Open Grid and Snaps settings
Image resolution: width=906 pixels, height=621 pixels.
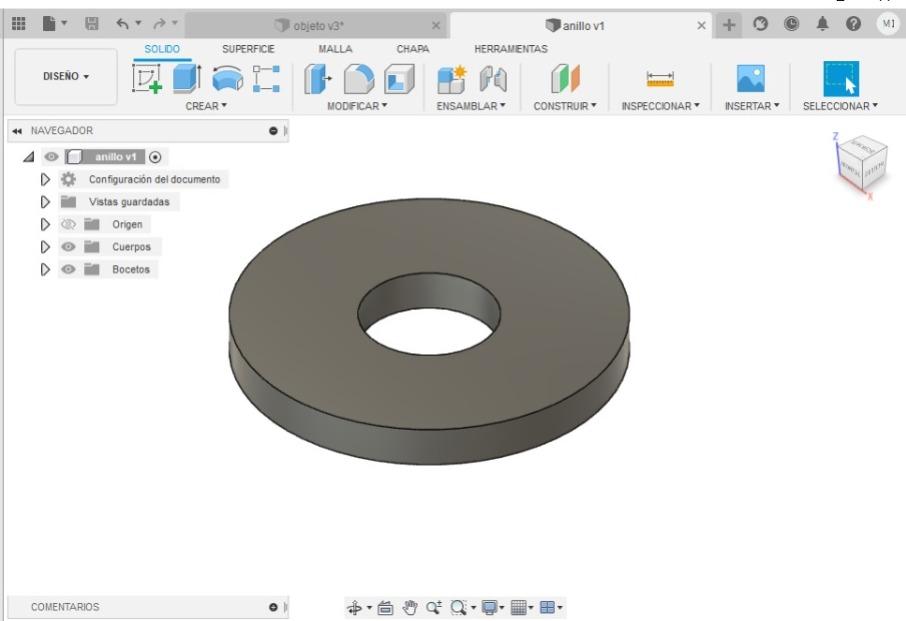point(518,608)
